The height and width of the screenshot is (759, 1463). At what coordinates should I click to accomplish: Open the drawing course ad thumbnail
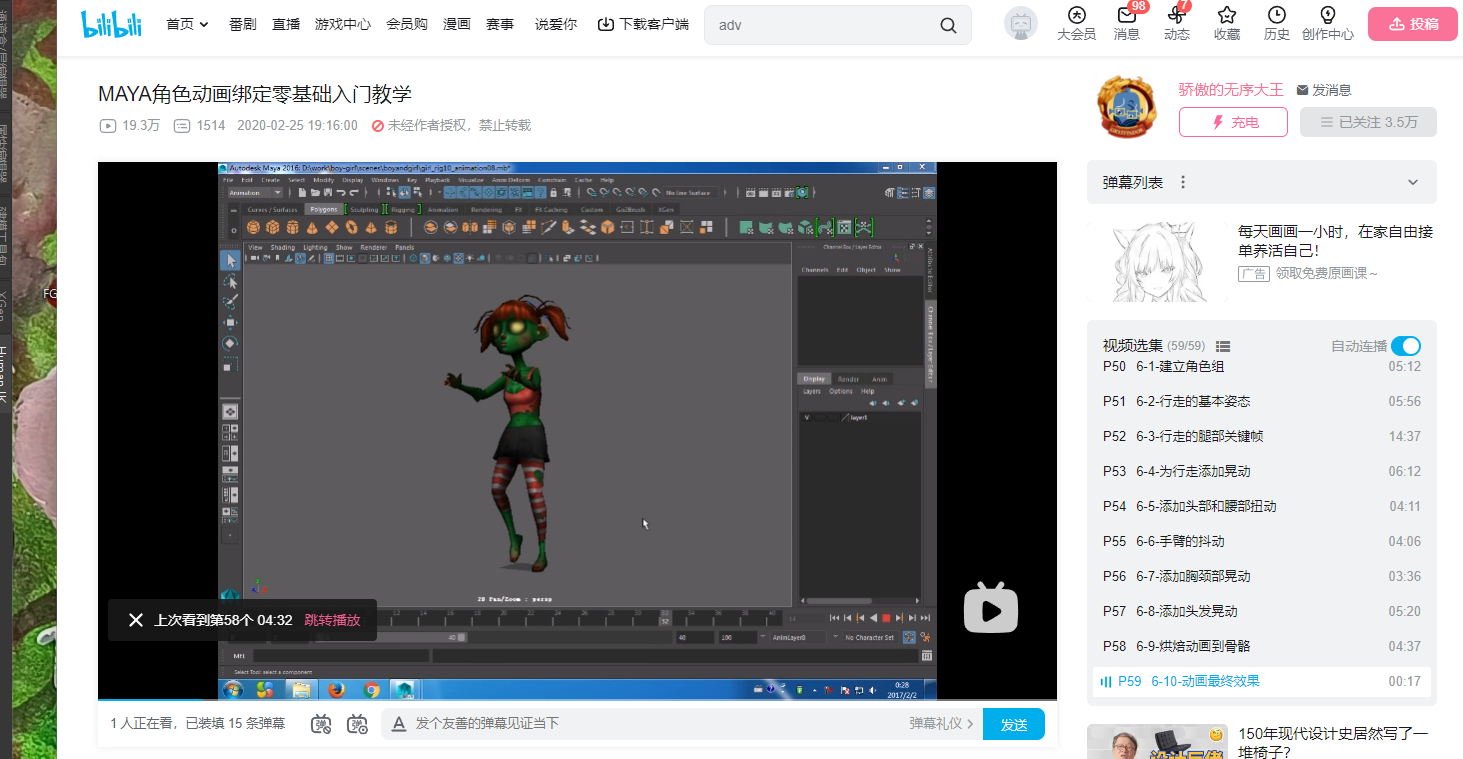[x=1158, y=261]
